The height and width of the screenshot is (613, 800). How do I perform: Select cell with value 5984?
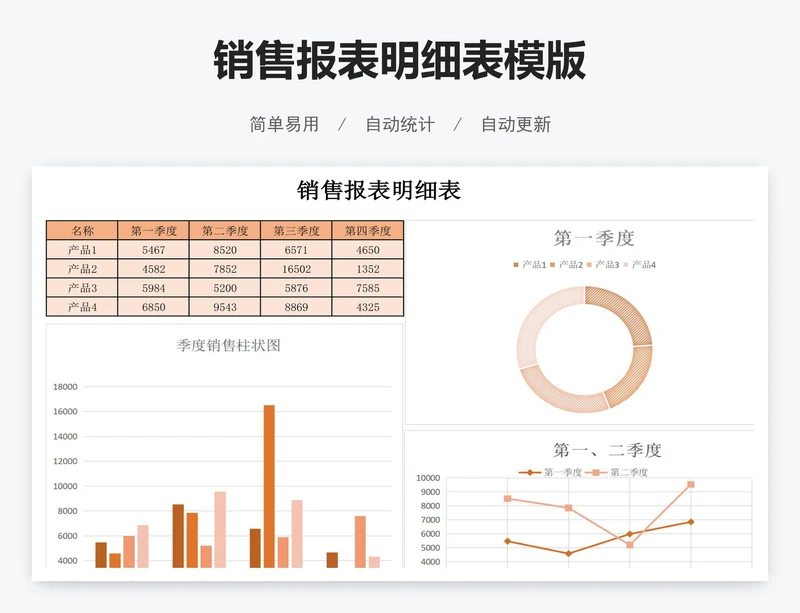pyautogui.click(x=154, y=288)
